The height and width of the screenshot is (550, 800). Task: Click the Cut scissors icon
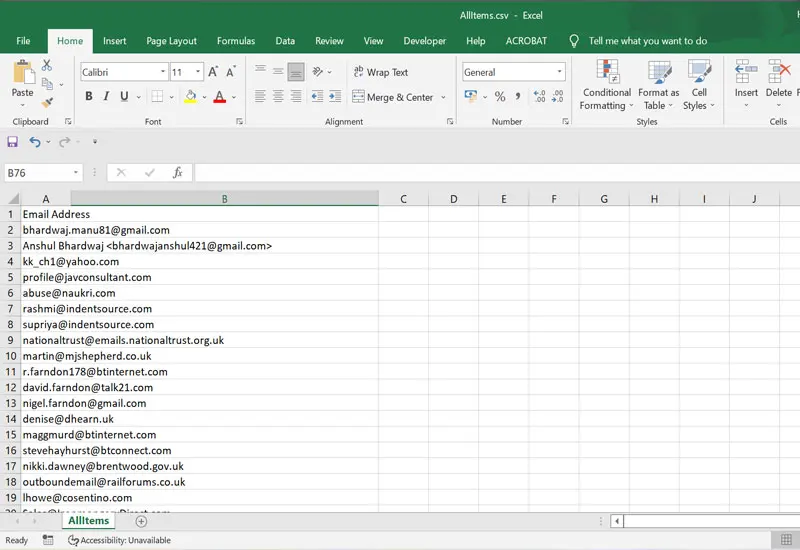click(47, 65)
